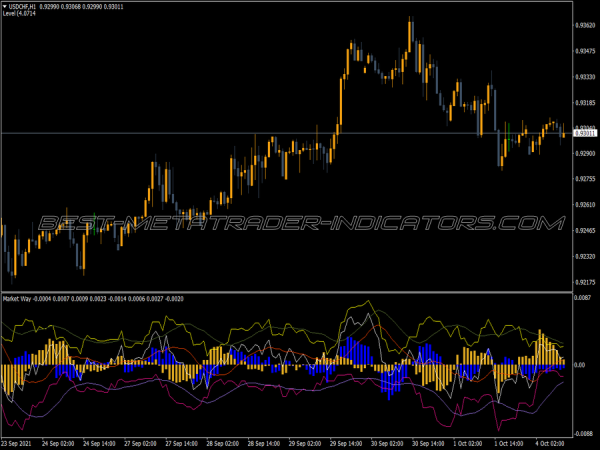Screen dimensions: 600x450
Task: Click the 23 Sep 2021 date label
Action: 17,443
